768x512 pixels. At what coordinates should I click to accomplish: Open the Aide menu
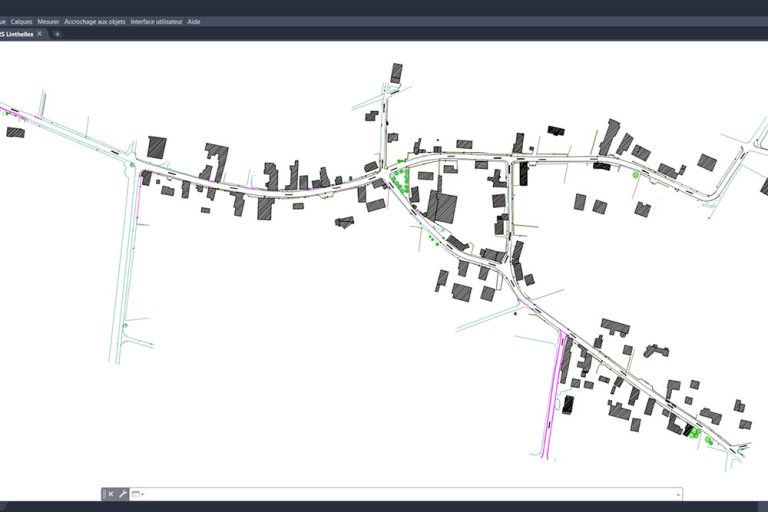click(x=194, y=21)
